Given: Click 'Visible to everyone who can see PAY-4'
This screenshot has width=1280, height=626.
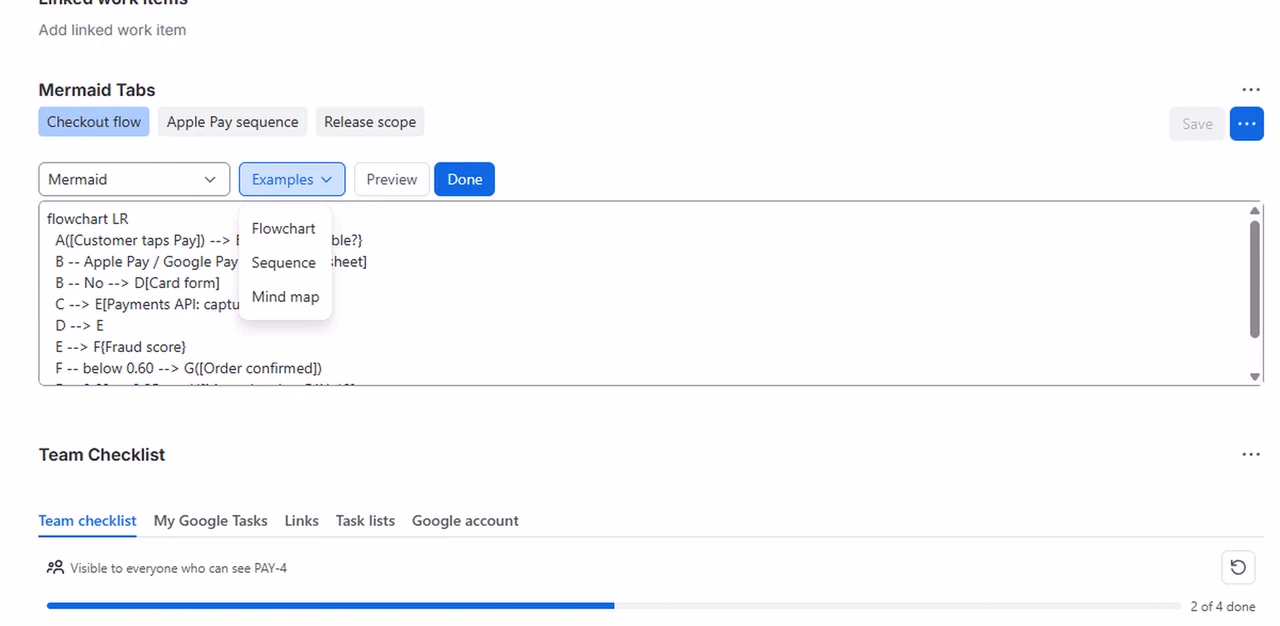Looking at the screenshot, I should 179,568.
